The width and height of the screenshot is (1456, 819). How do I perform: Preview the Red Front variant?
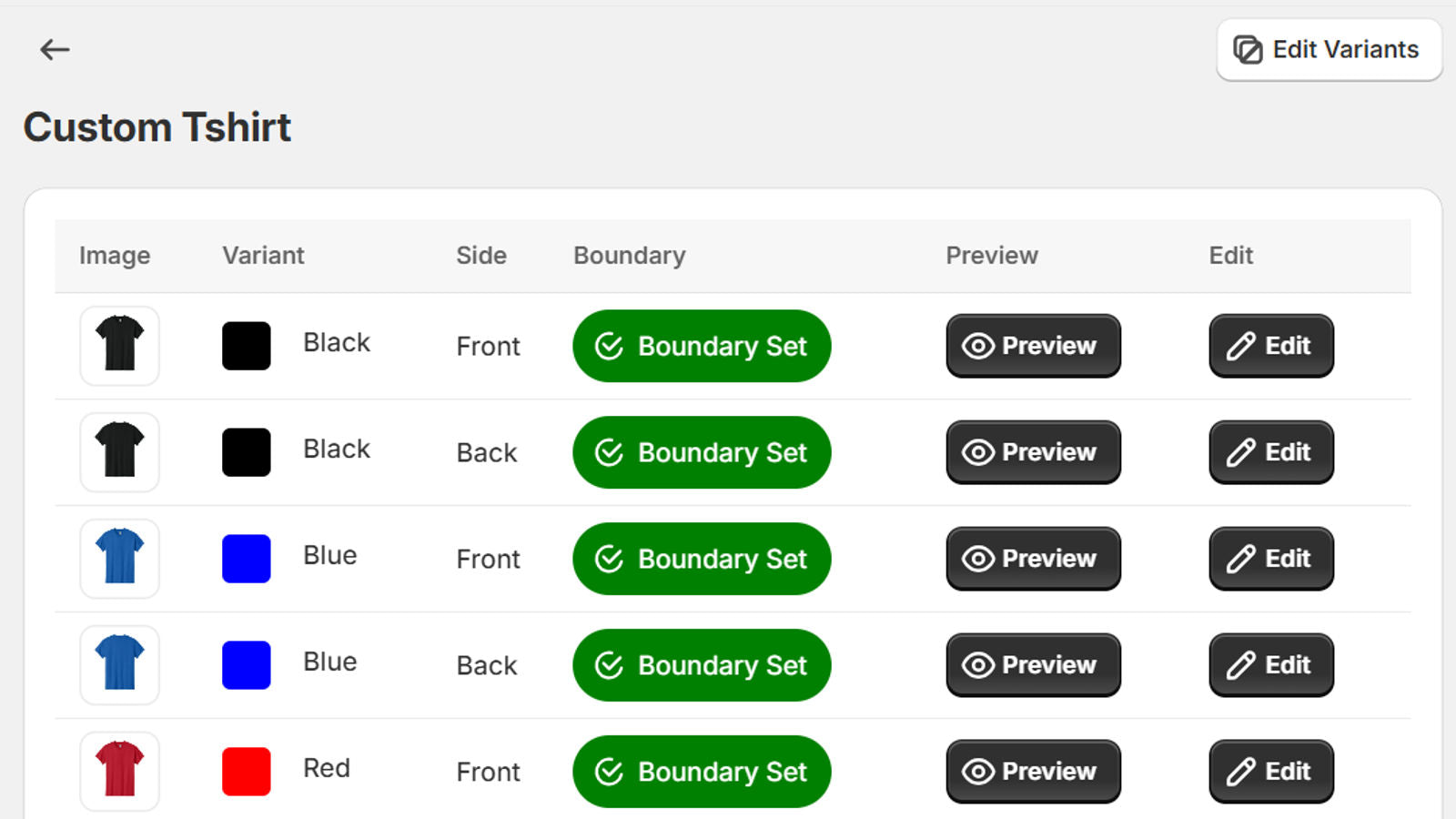tap(1033, 772)
